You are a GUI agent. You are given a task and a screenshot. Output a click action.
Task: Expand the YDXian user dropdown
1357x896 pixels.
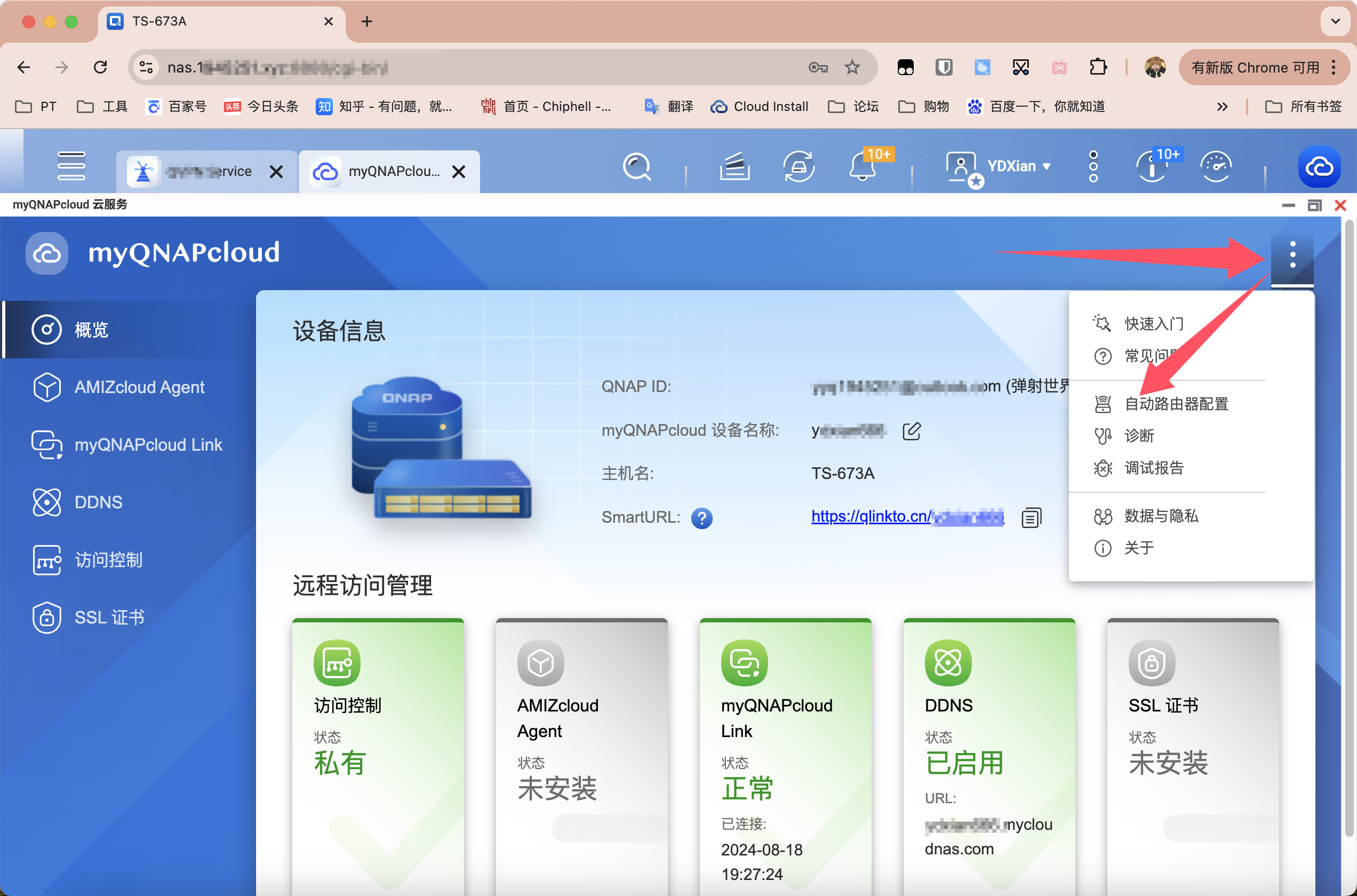click(x=1019, y=166)
